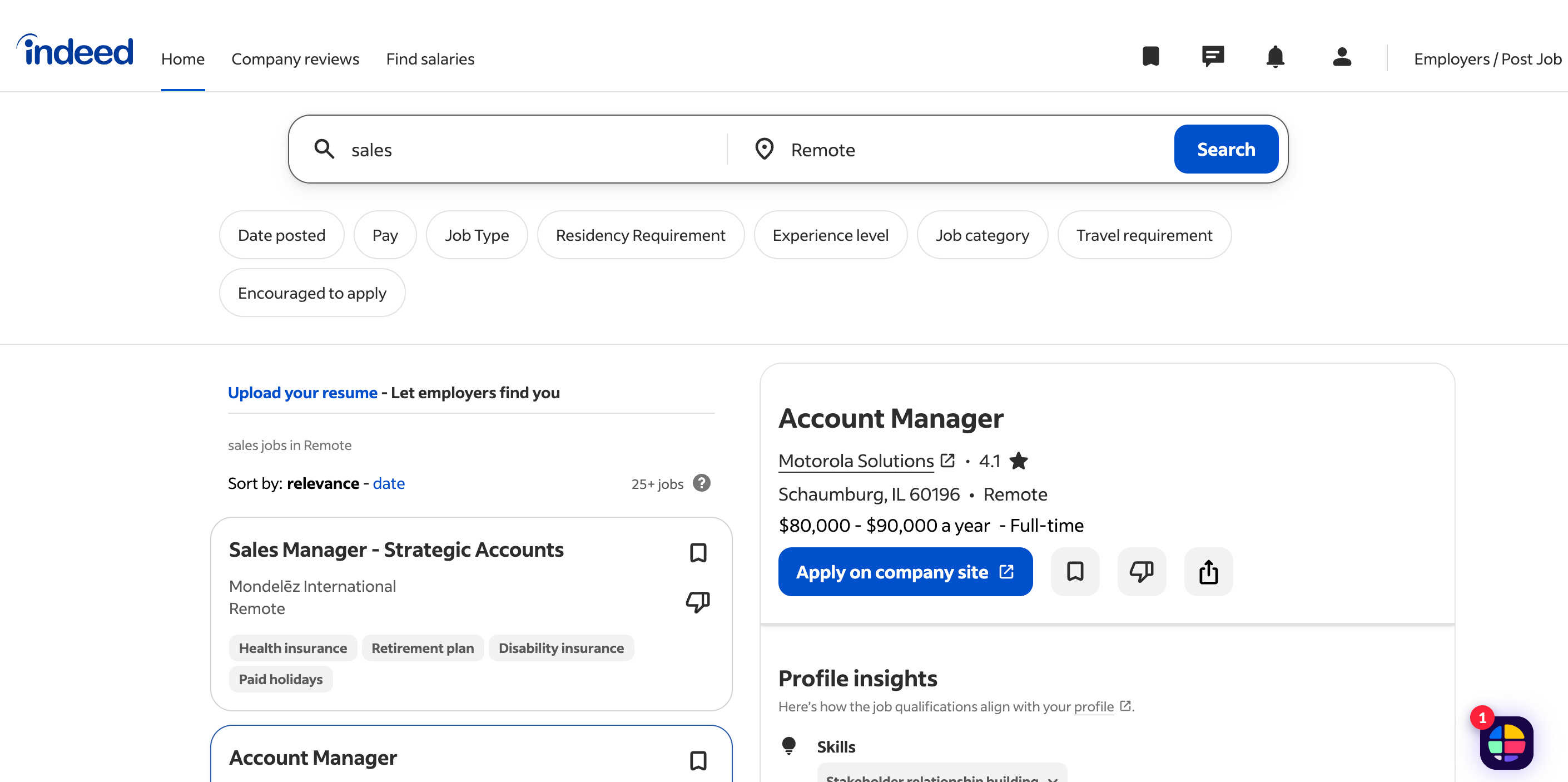Screen dimensions: 1568x782
Task: Save Sales Manager - Strategic Accounts job
Action: pyautogui.click(x=698, y=553)
